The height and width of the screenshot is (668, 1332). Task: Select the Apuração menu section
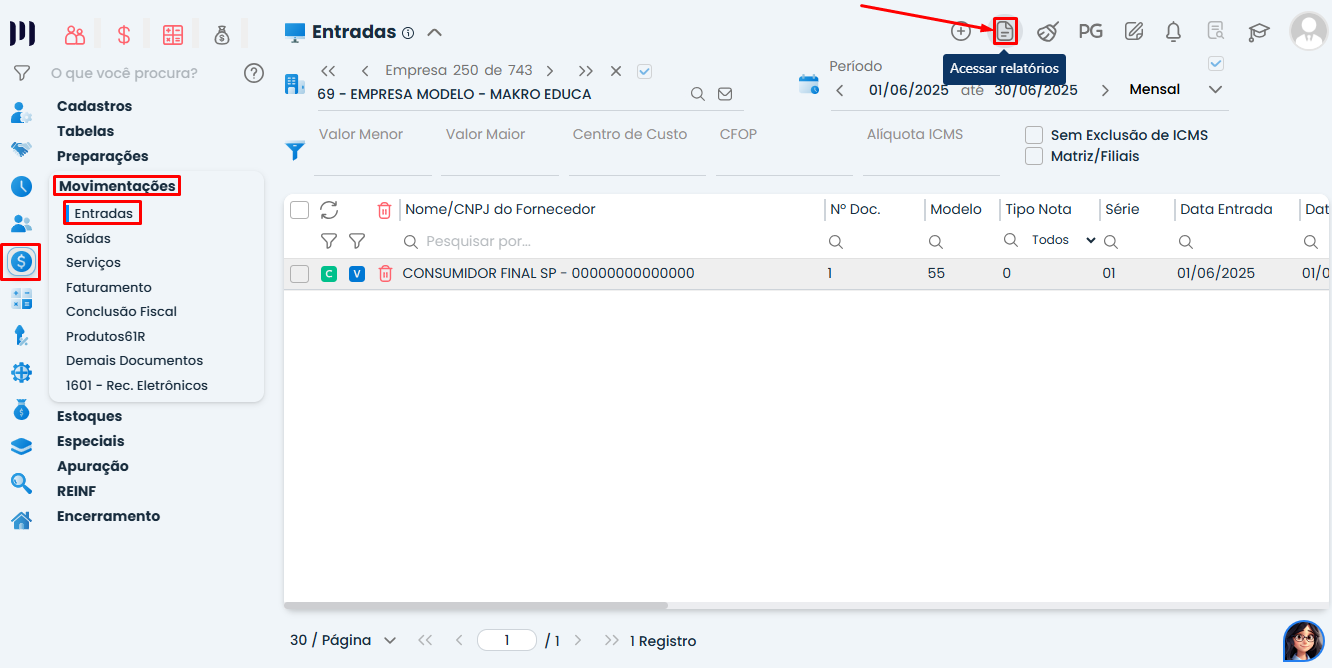coord(92,466)
